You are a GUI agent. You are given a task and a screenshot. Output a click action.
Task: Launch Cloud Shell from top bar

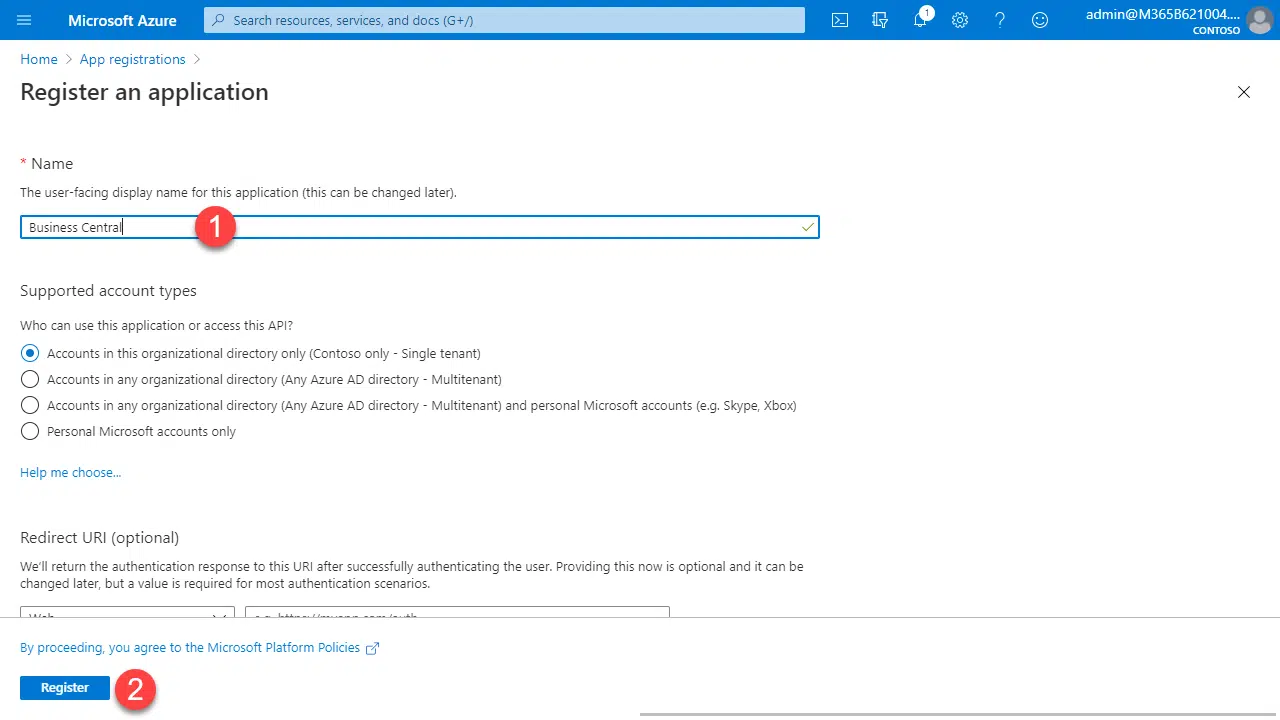(840, 20)
